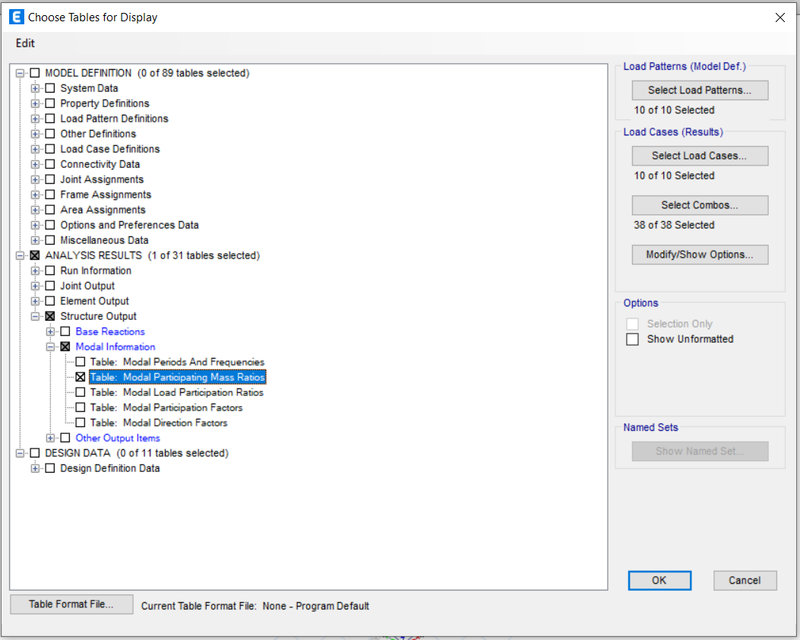Click the Other Output Items label
The height and width of the screenshot is (640, 800).
118,438
